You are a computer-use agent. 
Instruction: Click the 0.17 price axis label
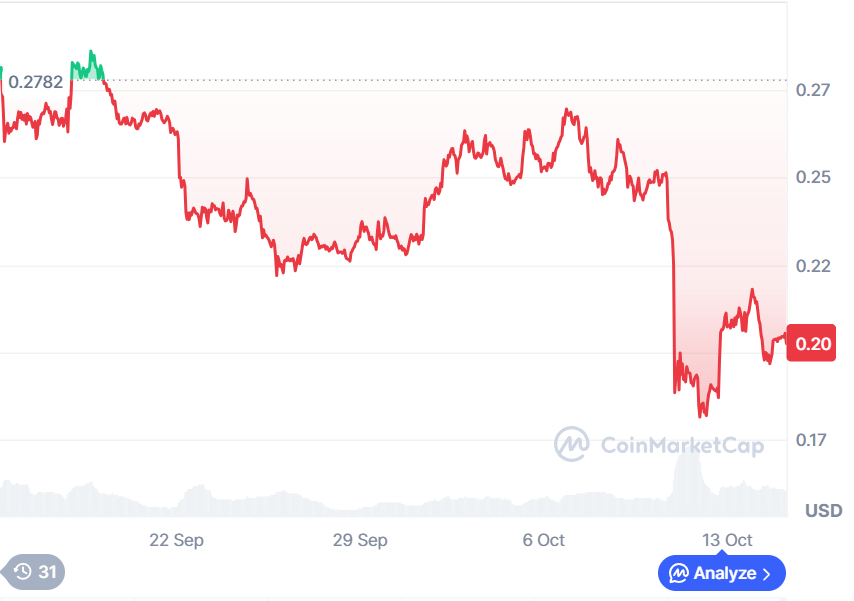click(x=813, y=440)
